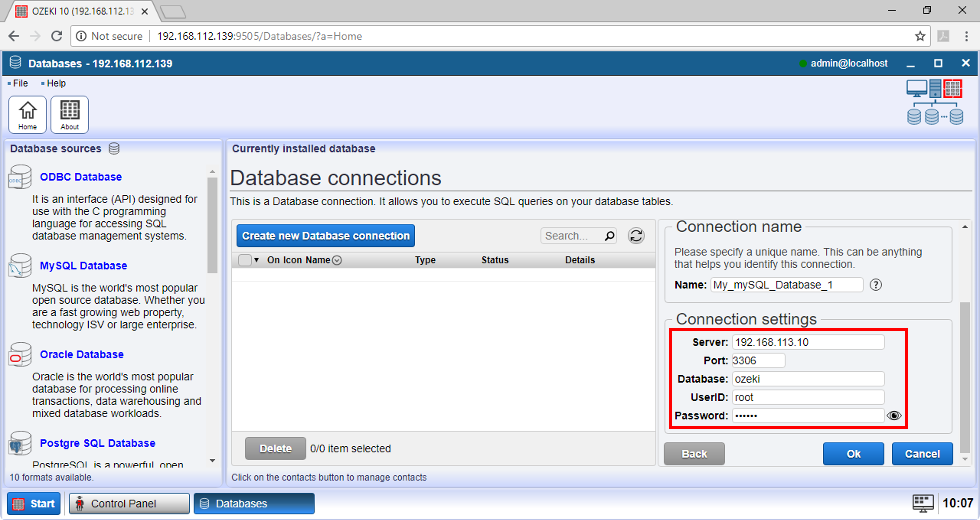The height and width of the screenshot is (520, 980).
Task: Show password with the eye icon
Action: pyautogui.click(x=894, y=415)
